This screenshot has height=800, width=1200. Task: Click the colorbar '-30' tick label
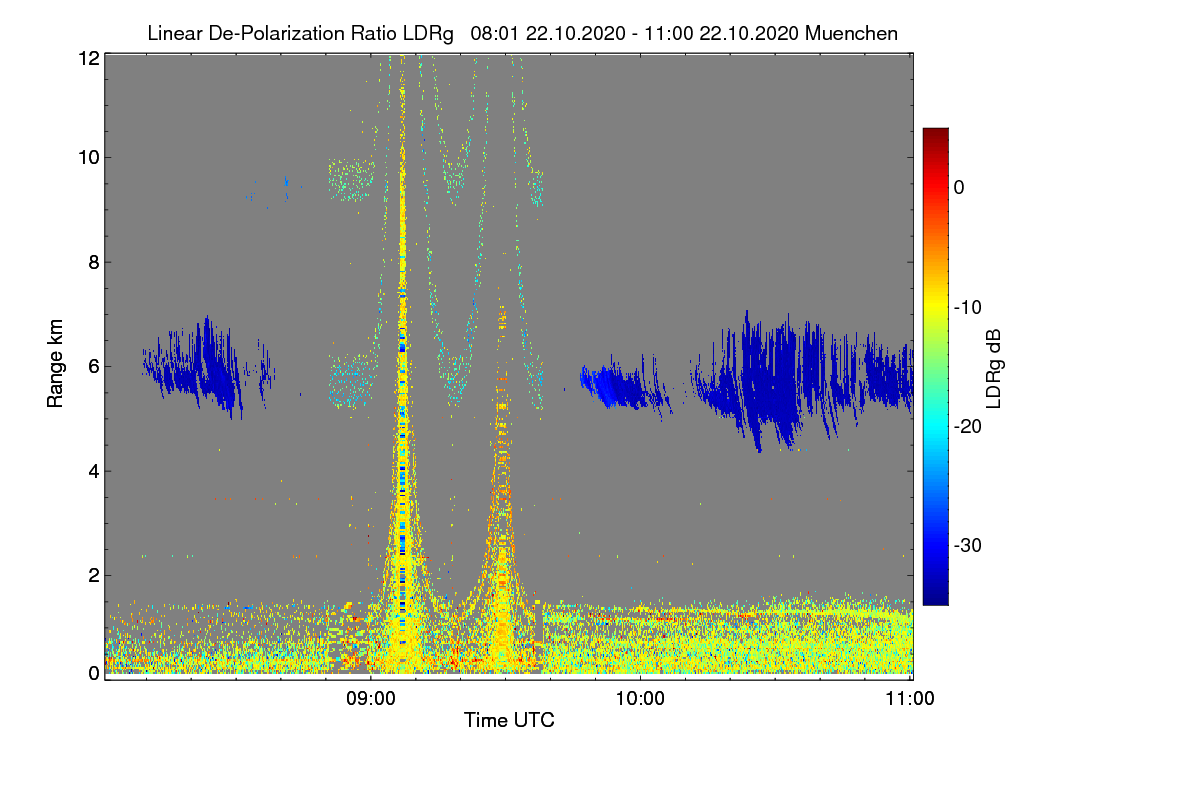click(968, 546)
